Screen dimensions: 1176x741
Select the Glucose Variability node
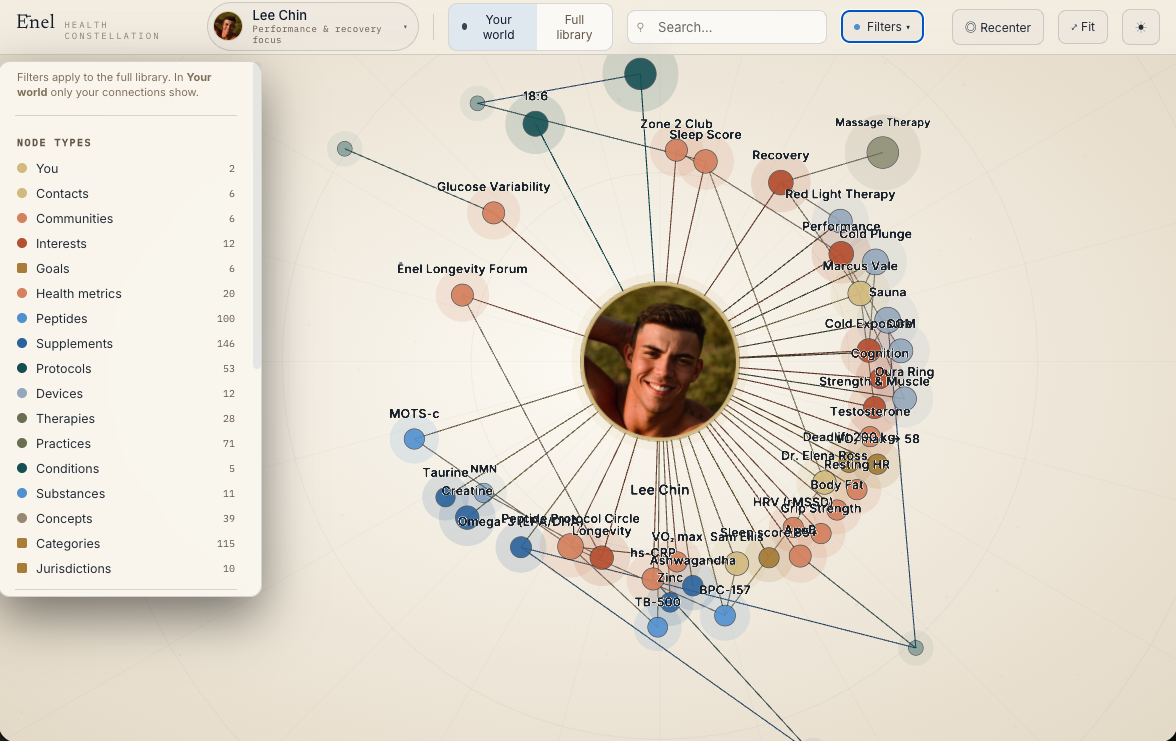pos(494,213)
